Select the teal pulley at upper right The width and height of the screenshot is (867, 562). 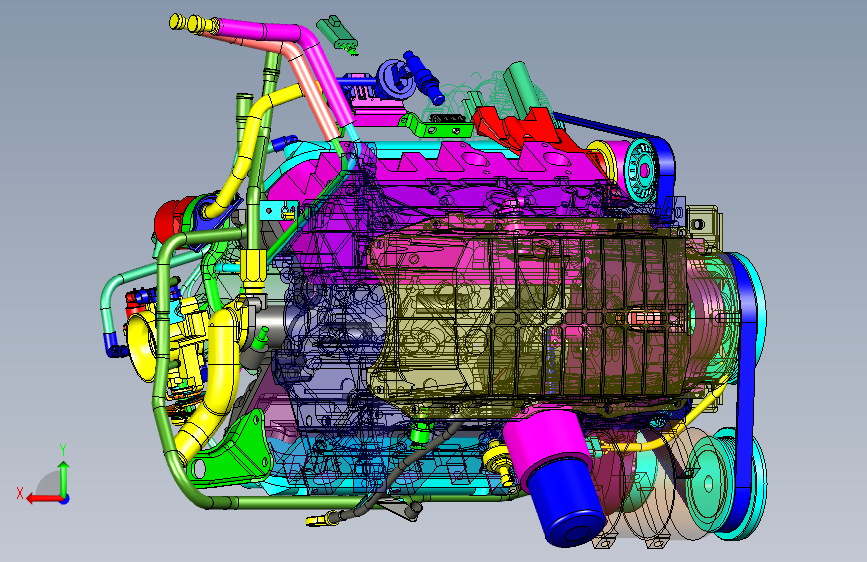pos(641,171)
